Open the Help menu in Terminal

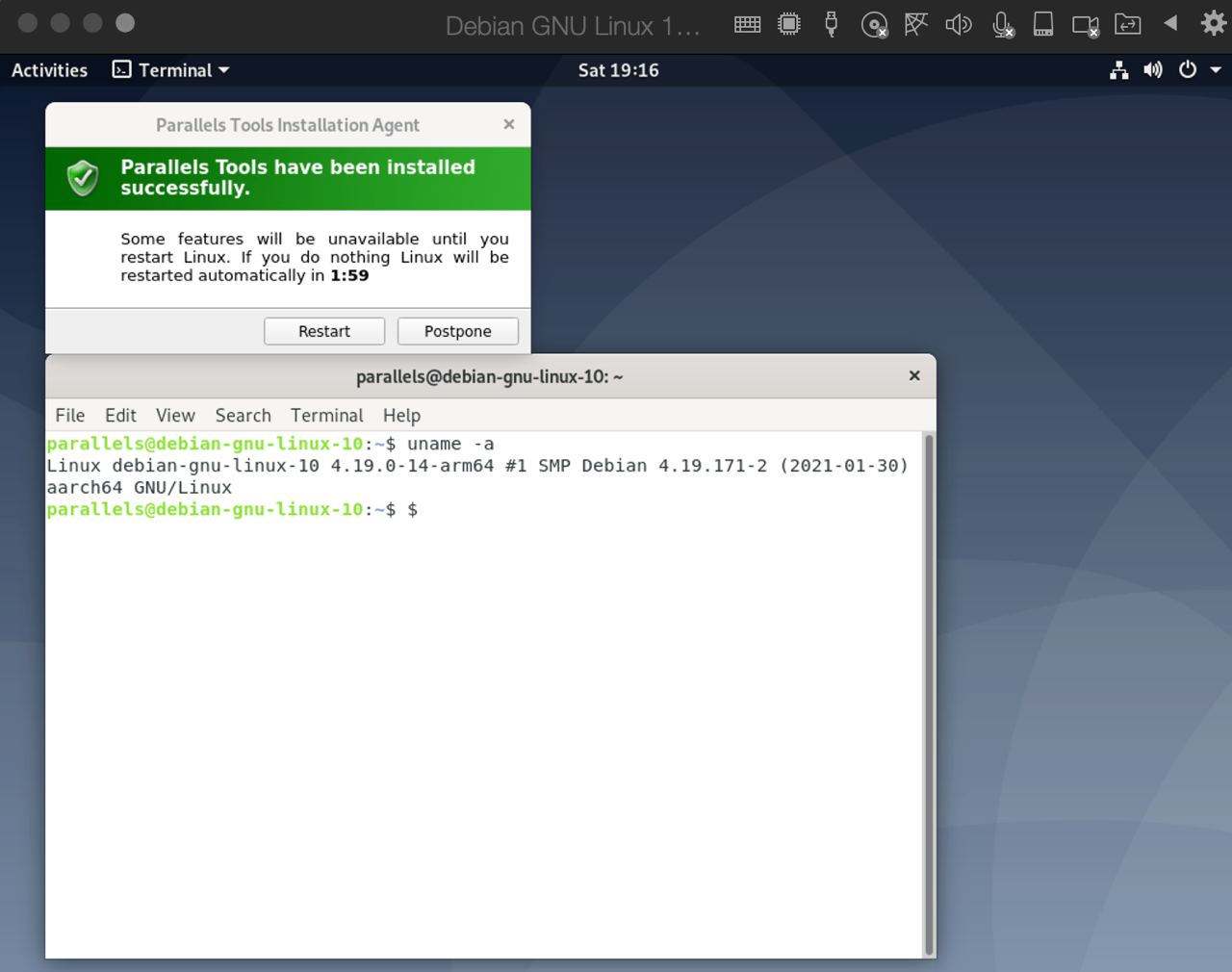[401, 416]
